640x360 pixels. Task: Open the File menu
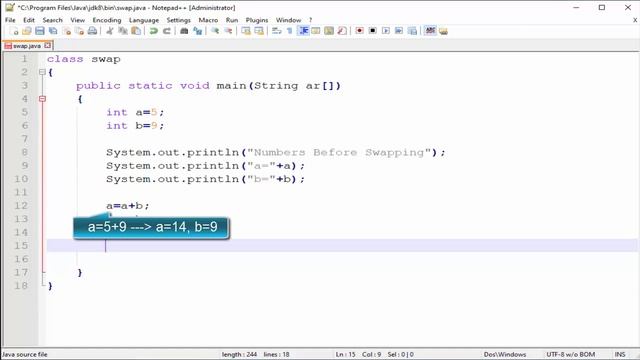pos(10,20)
